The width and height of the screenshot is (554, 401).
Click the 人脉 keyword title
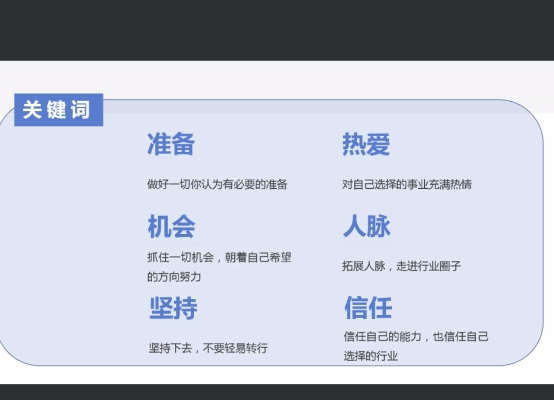click(367, 226)
